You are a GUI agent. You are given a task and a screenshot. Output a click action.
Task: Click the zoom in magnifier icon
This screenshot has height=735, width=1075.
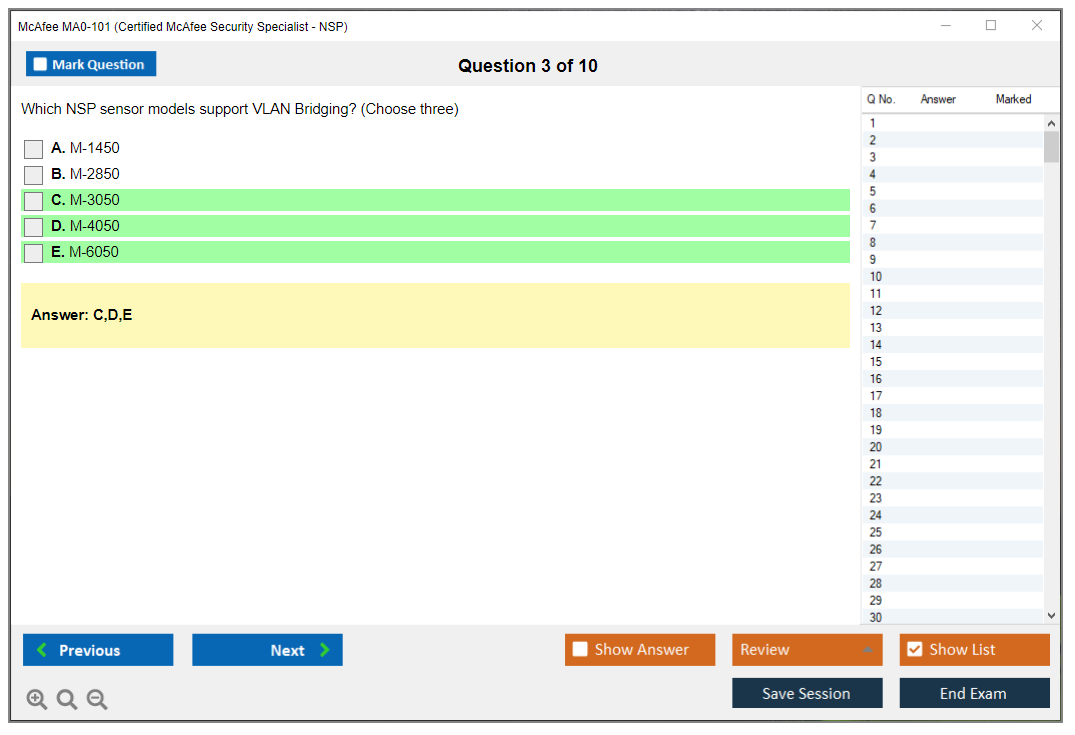click(37, 700)
